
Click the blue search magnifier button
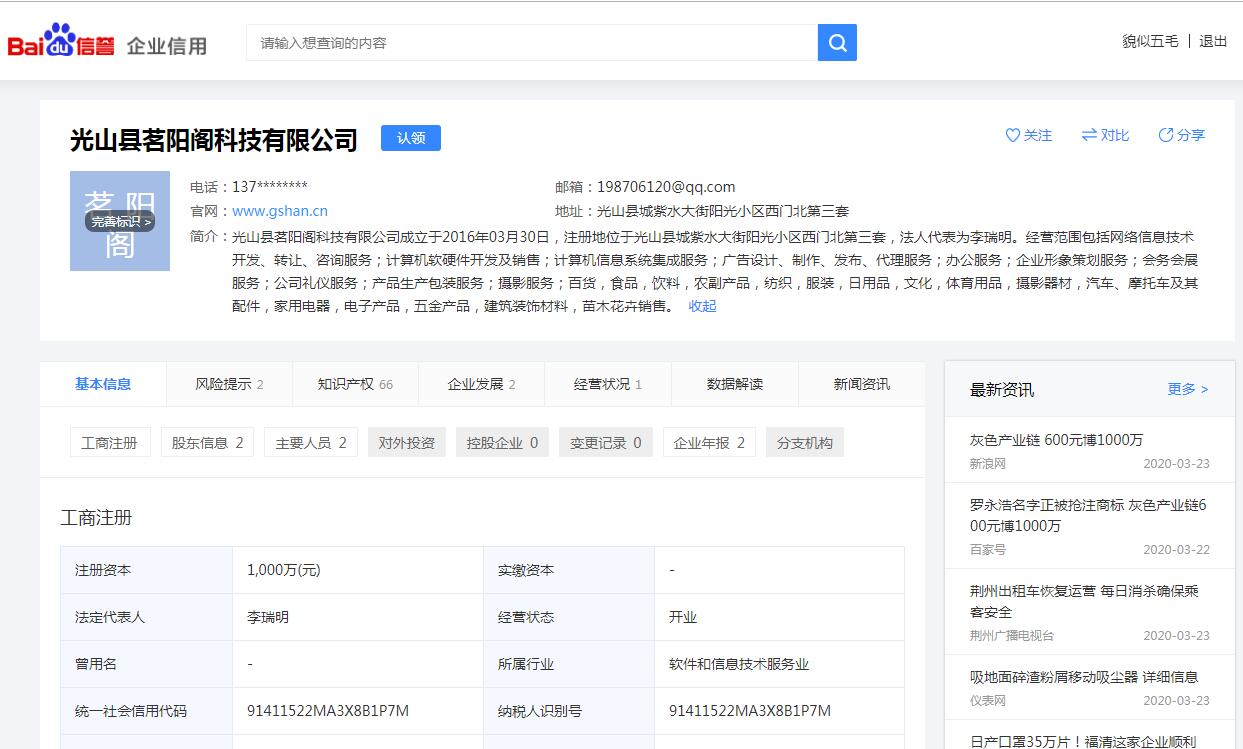tap(837, 43)
